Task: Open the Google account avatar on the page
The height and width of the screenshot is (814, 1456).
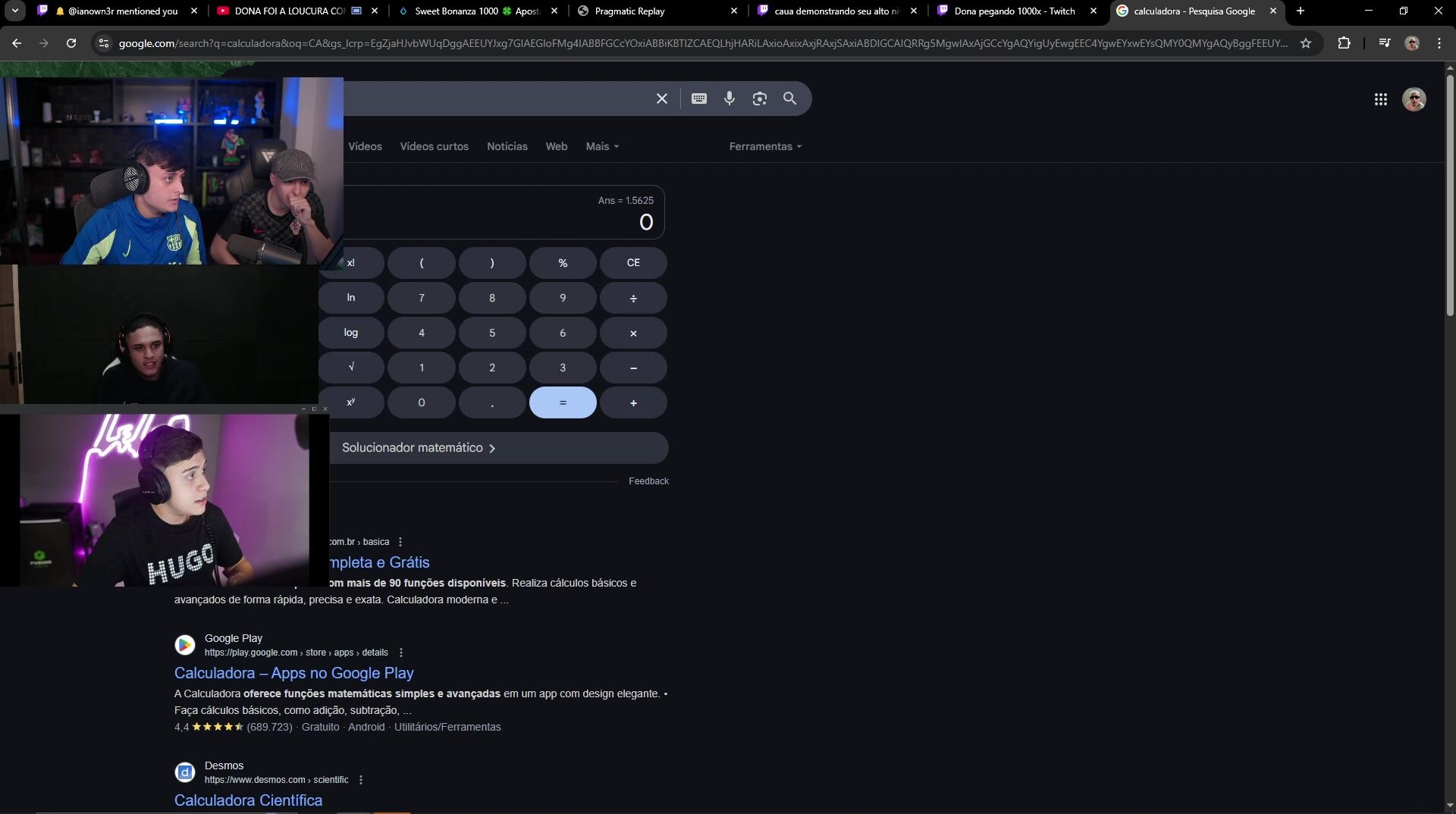Action: coord(1414,99)
